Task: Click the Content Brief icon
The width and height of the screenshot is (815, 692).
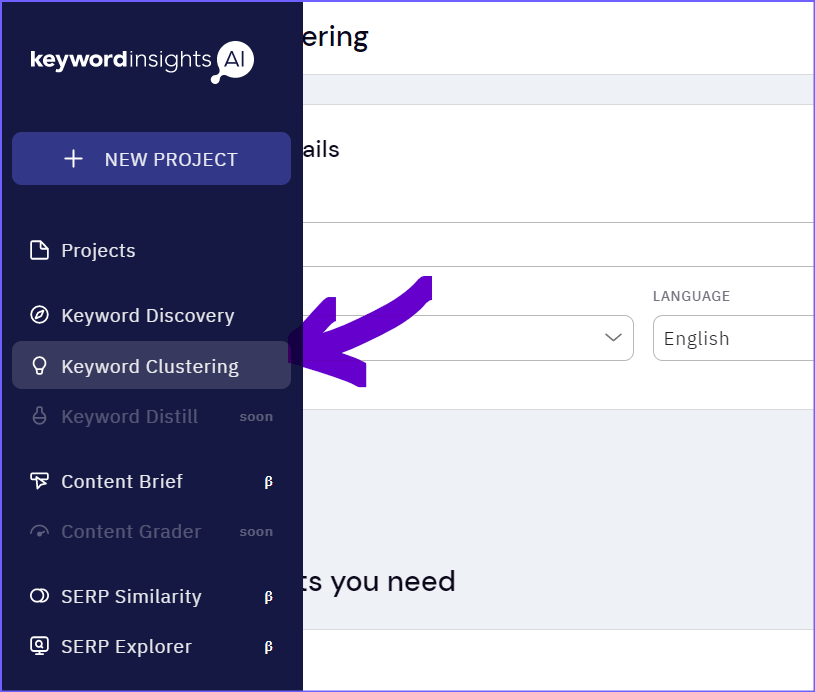Action: [40, 481]
